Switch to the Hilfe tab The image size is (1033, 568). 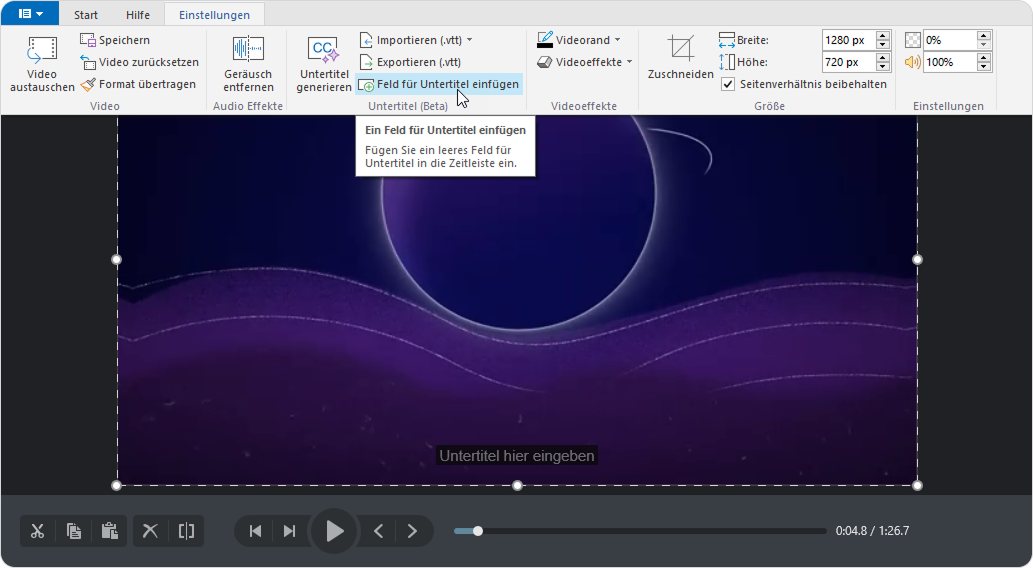(138, 14)
